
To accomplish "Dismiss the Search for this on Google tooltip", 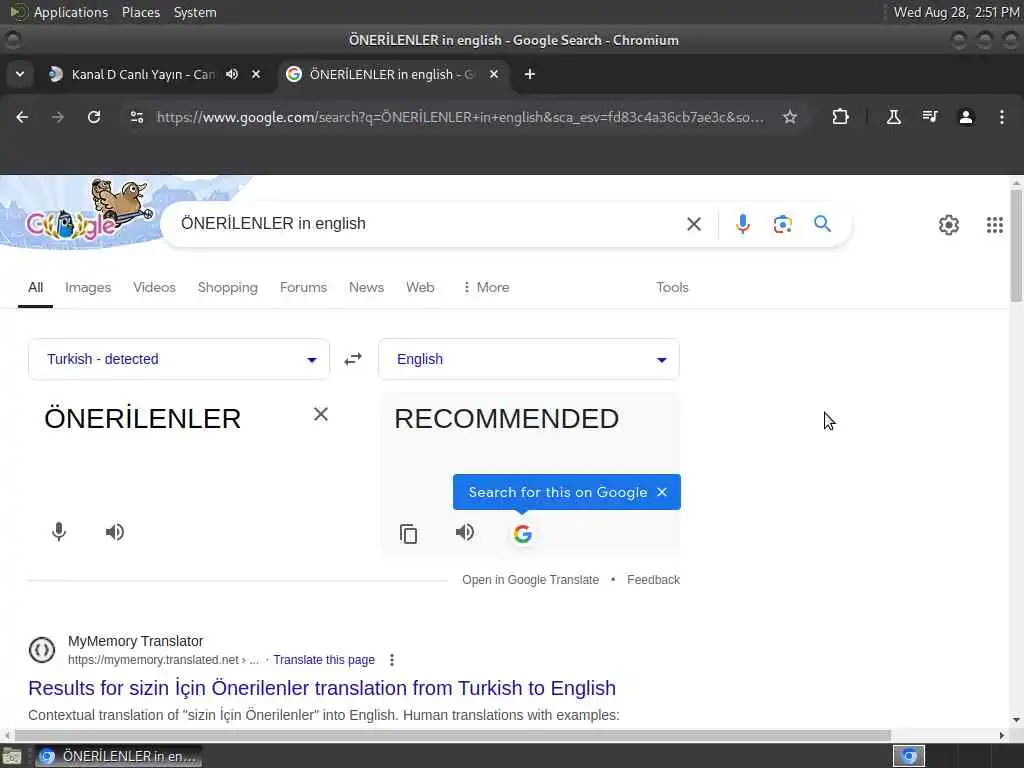I will [662, 492].
